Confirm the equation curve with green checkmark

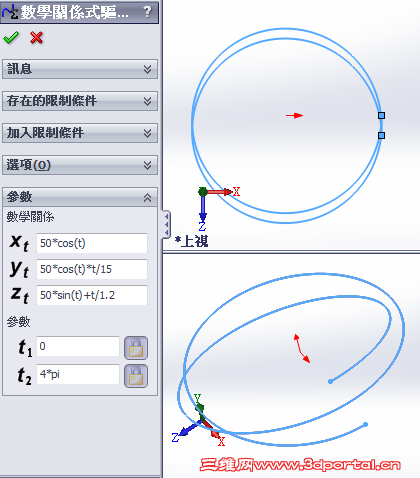(11, 38)
